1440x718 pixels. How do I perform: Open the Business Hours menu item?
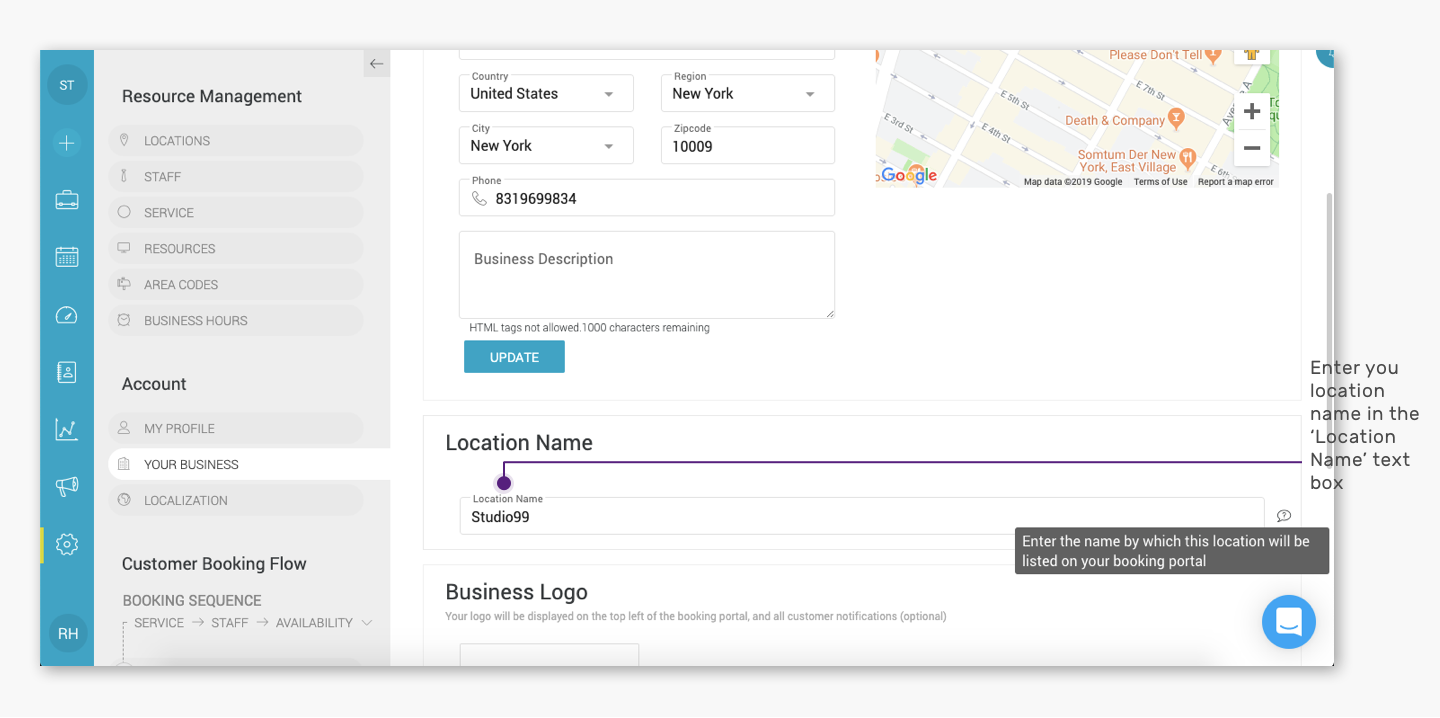point(236,321)
